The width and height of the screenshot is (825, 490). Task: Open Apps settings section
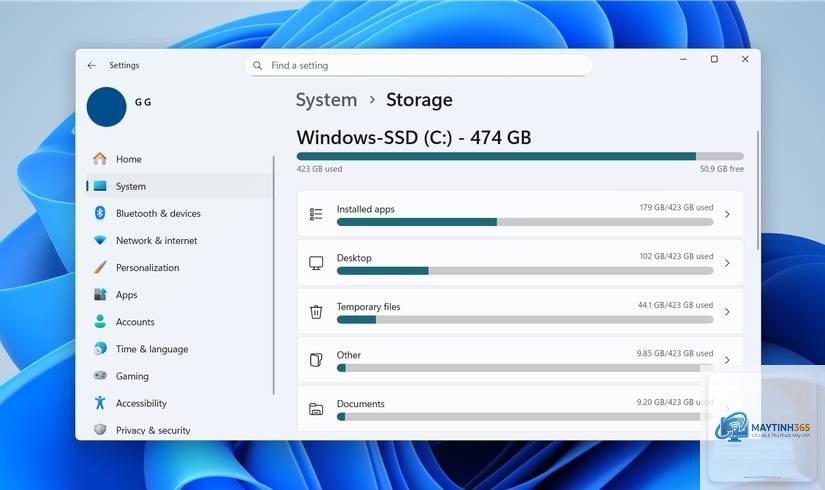click(179, 294)
